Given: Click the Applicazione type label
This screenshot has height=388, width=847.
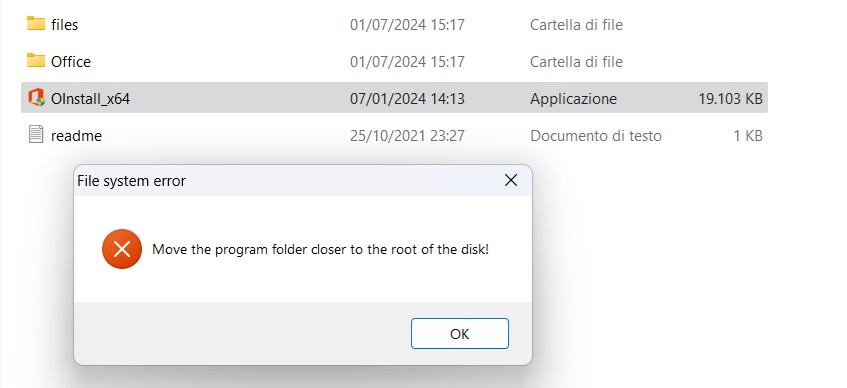Looking at the screenshot, I should pos(573,99).
